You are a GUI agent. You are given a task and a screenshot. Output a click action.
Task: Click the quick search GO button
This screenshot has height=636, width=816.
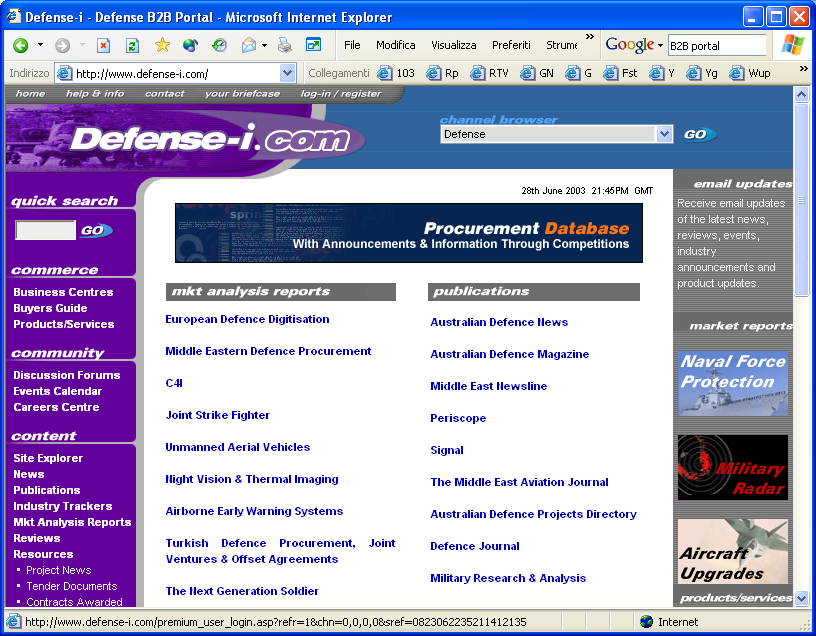96,231
